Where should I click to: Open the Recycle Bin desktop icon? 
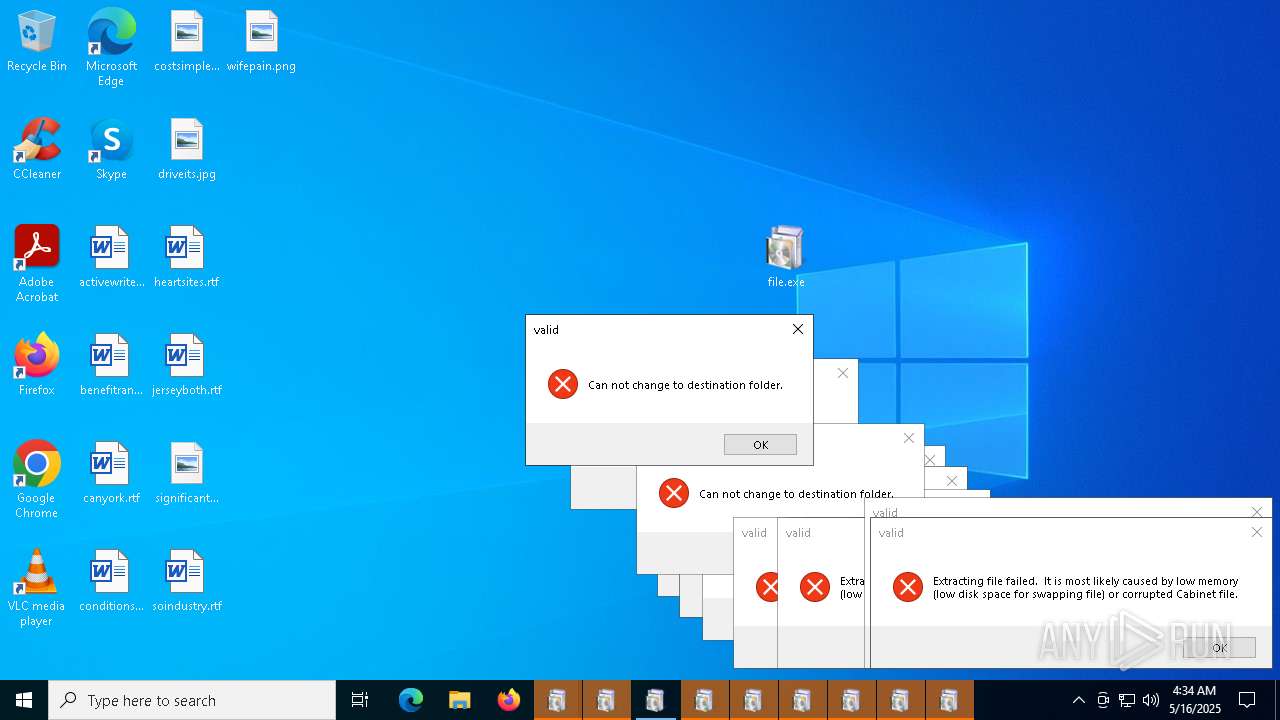[x=37, y=42]
